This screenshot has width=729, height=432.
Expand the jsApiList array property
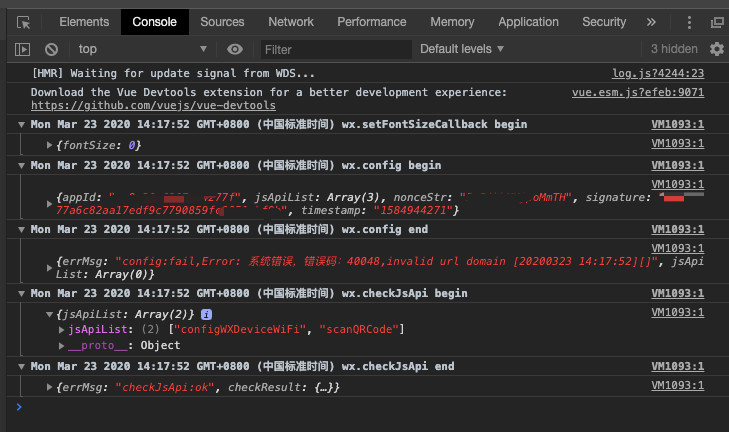click(x=61, y=330)
